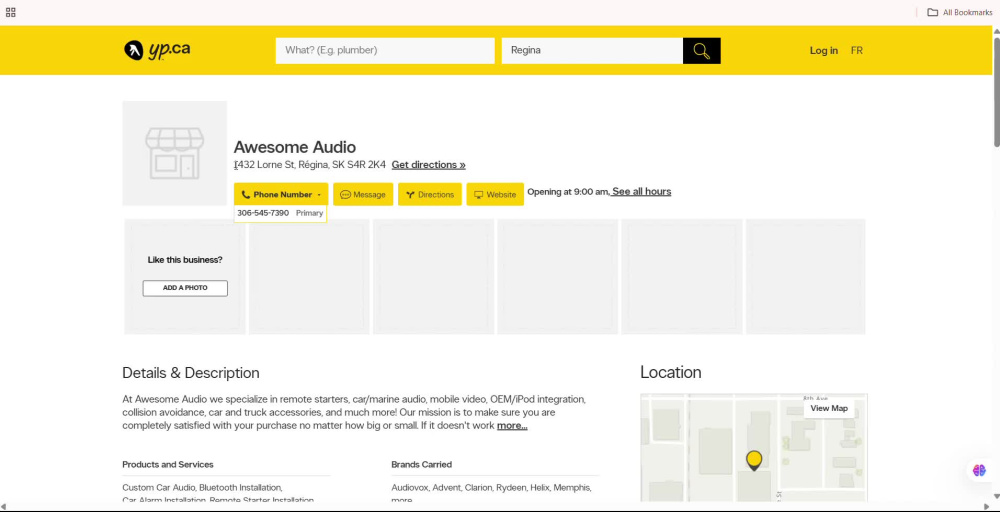The width and height of the screenshot is (1000, 512).
Task: Click the storefront placeholder image
Action: 175,153
